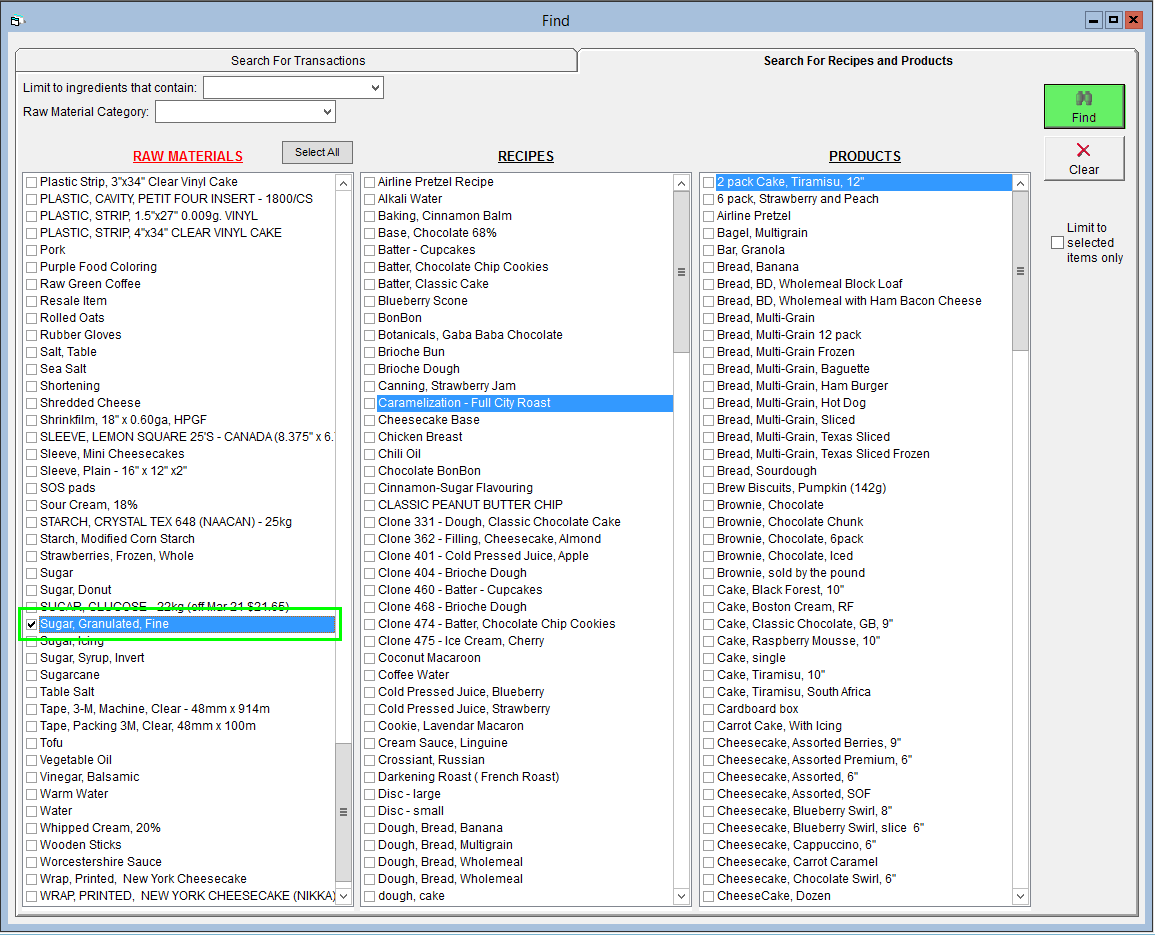1155x935 pixels.
Task: Click the Raw Materials scrollbar thumb
Action: pos(343,812)
